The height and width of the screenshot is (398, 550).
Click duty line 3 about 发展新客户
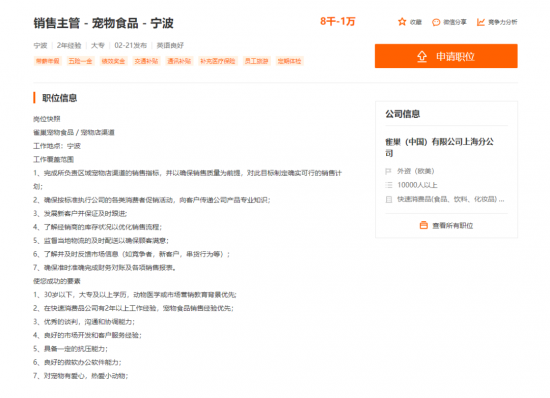pyautogui.click(x=80, y=213)
